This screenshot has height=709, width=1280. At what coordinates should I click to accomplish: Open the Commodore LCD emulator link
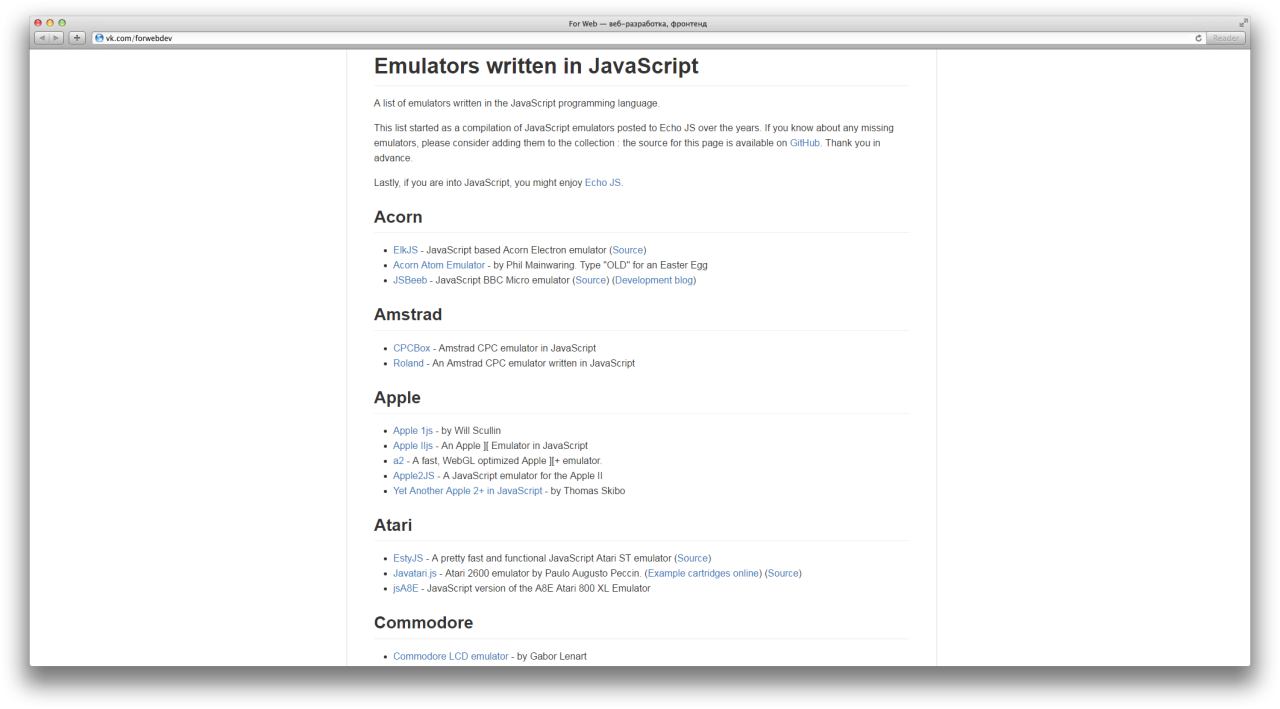coord(451,656)
